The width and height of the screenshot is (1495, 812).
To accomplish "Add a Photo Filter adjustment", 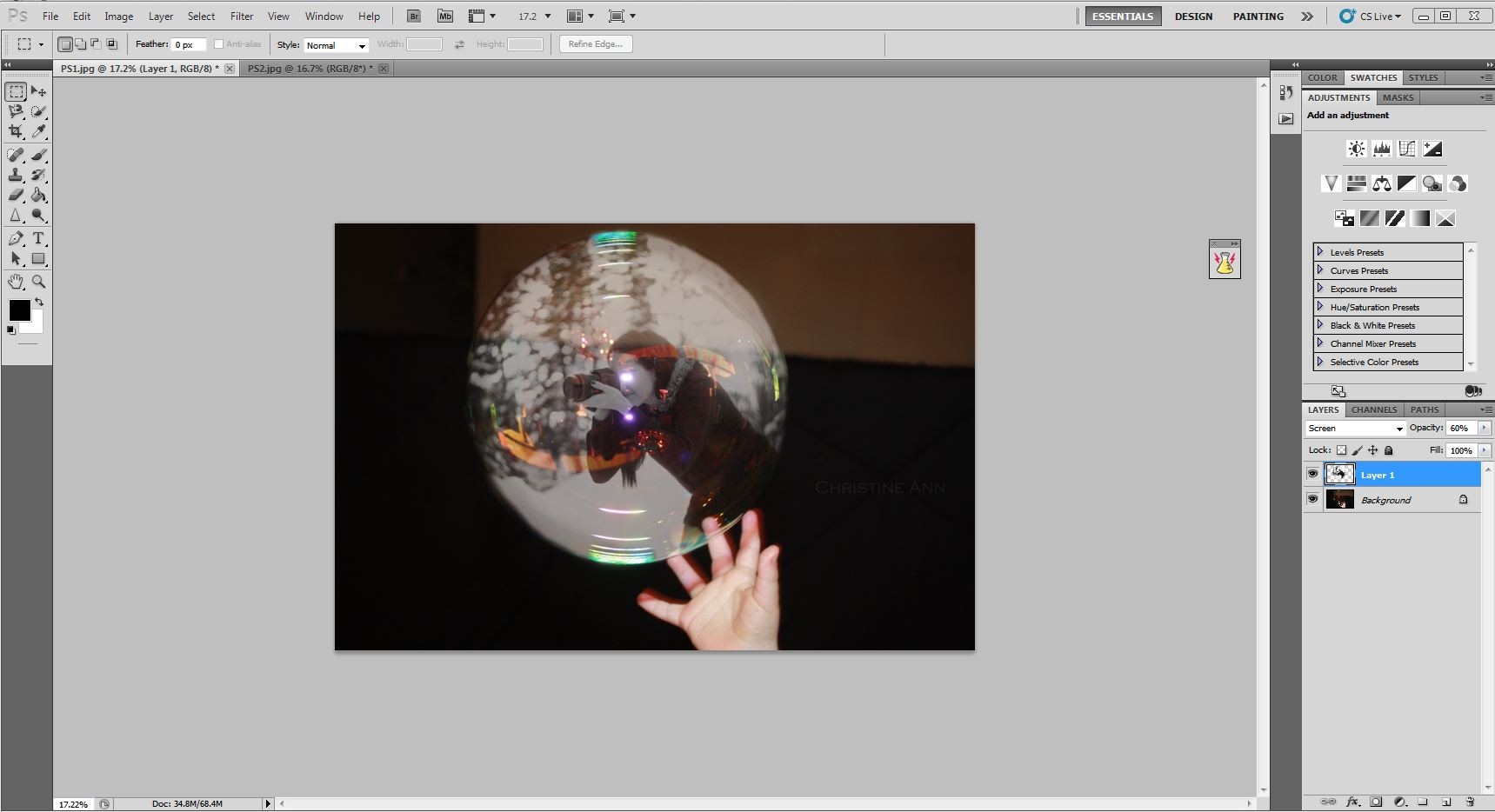I will coord(1432,183).
